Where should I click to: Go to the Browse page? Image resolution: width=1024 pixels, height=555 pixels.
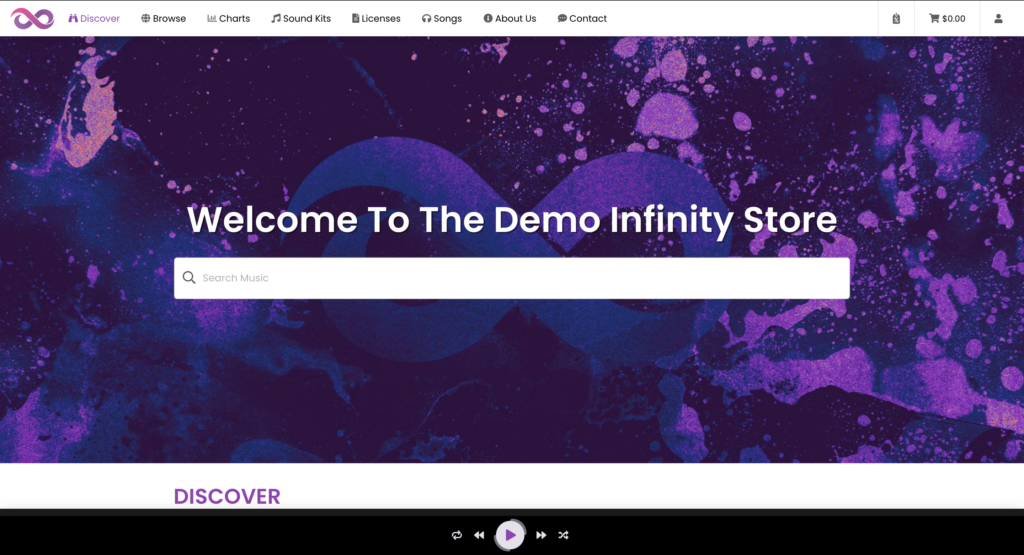[164, 18]
